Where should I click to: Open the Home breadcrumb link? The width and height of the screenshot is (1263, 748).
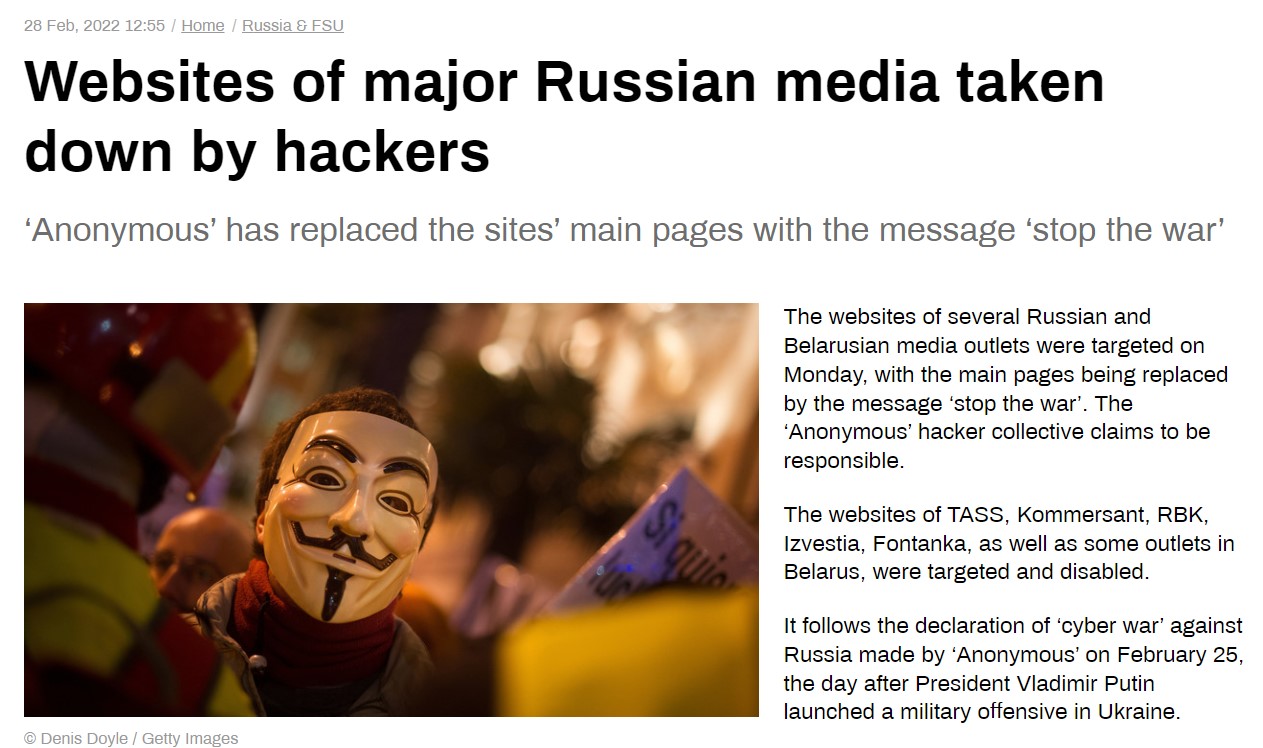tap(202, 26)
